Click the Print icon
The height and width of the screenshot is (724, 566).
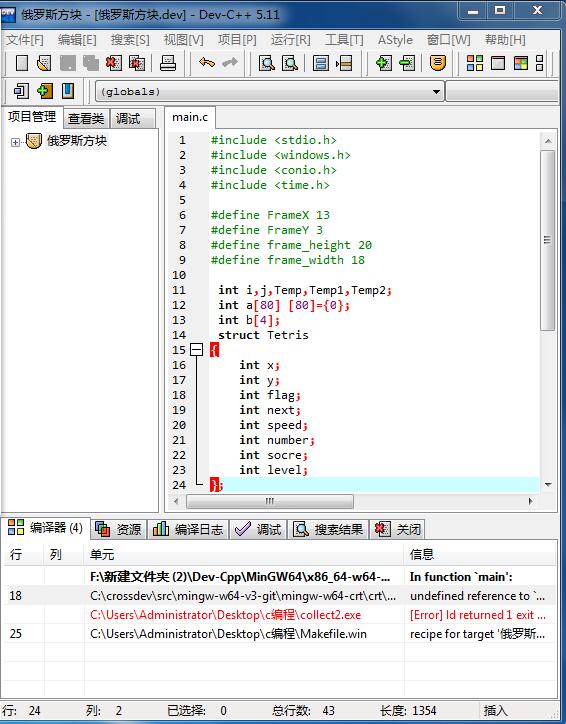[168, 63]
